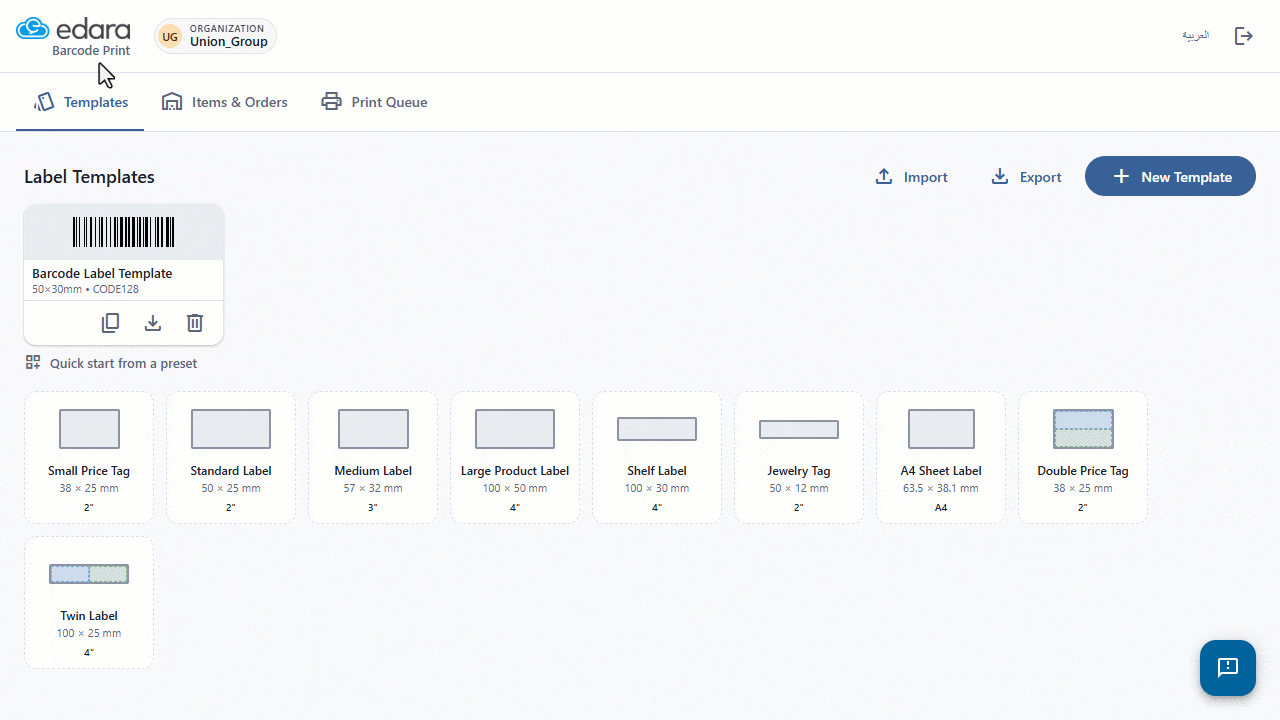The width and height of the screenshot is (1280, 720).
Task: Click the Import button
Action: [911, 177]
